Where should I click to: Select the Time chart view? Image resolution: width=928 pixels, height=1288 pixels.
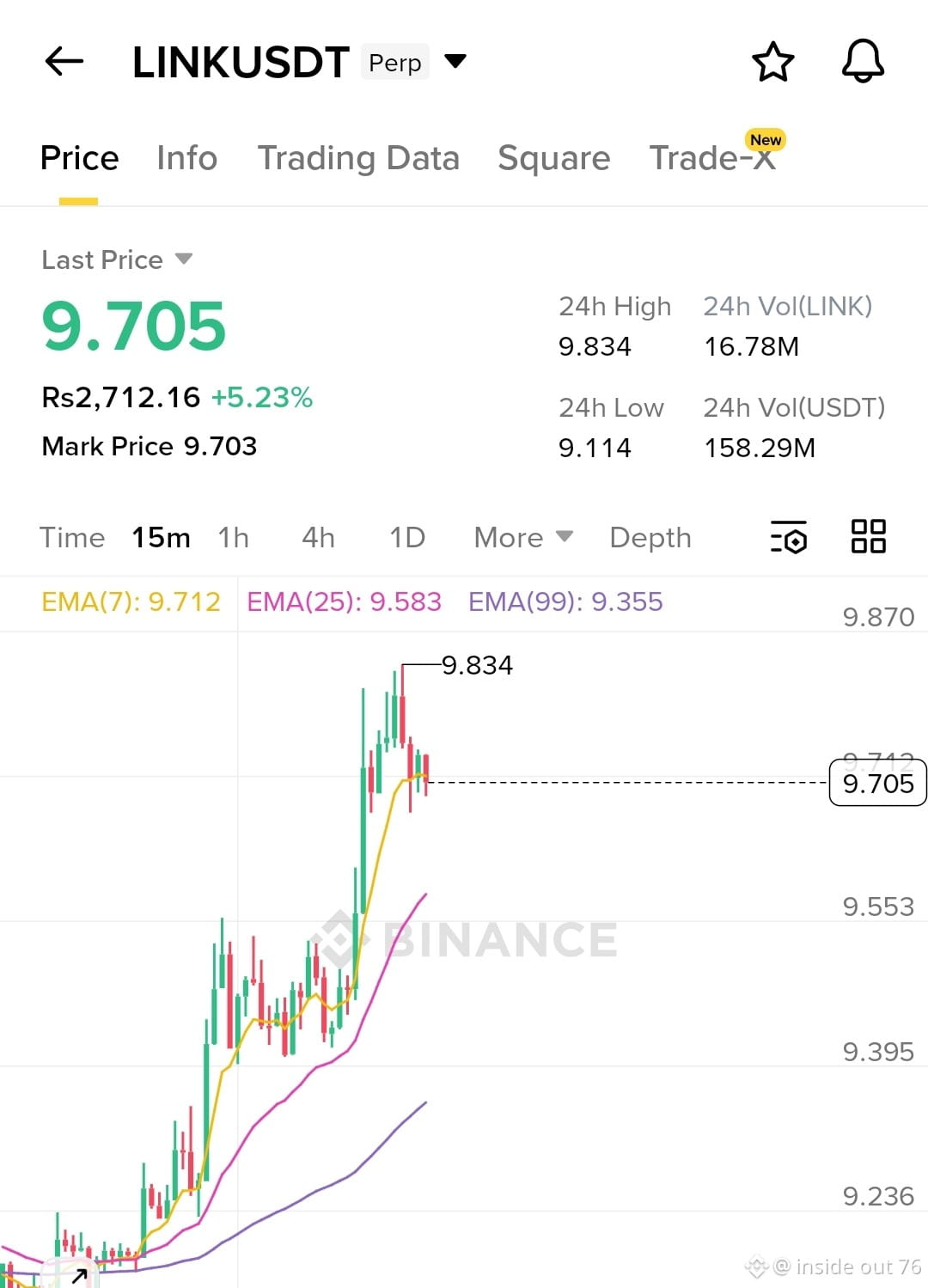coord(72,538)
